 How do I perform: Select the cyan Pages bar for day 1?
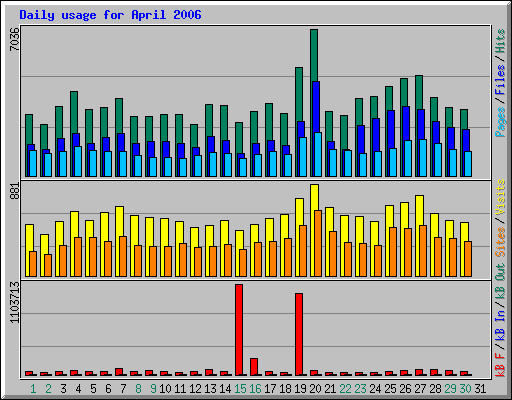tap(33, 163)
